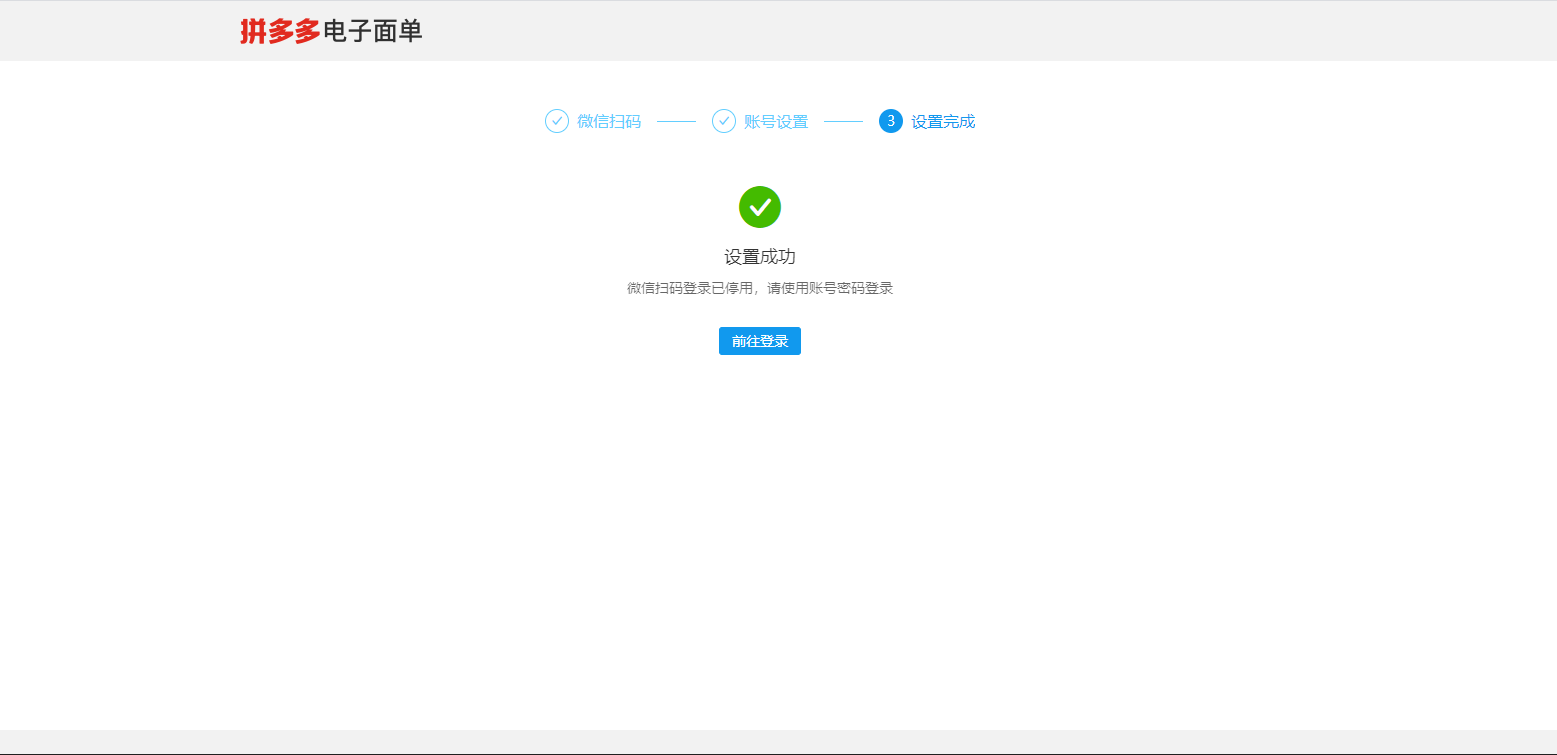Click the 微信扫码 step checkmark circle
The height and width of the screenshot is (755, 1557).
[557, 121]
